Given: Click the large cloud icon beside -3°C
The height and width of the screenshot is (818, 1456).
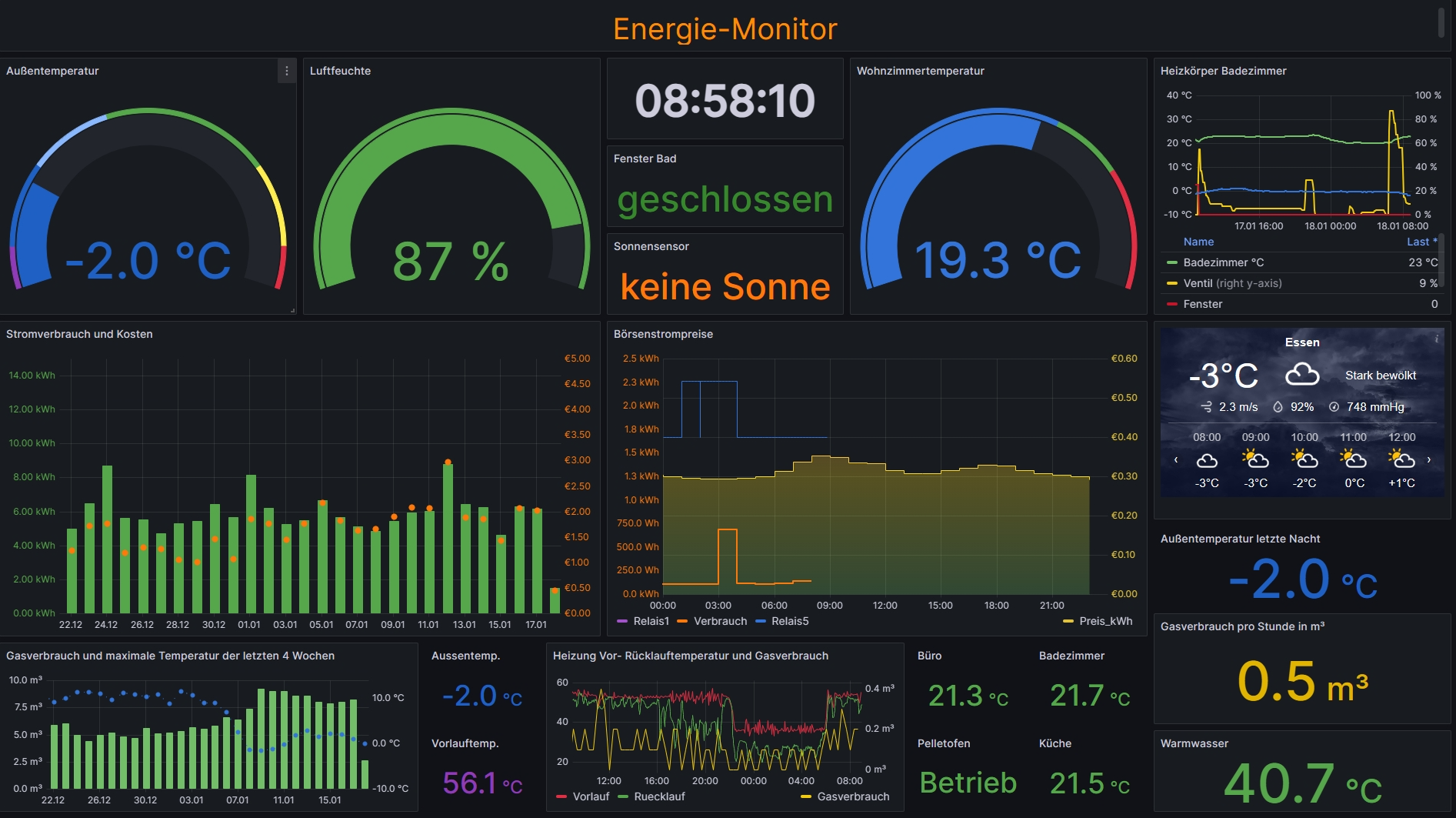Looking at the screenshot, I should click(1302, 376).
